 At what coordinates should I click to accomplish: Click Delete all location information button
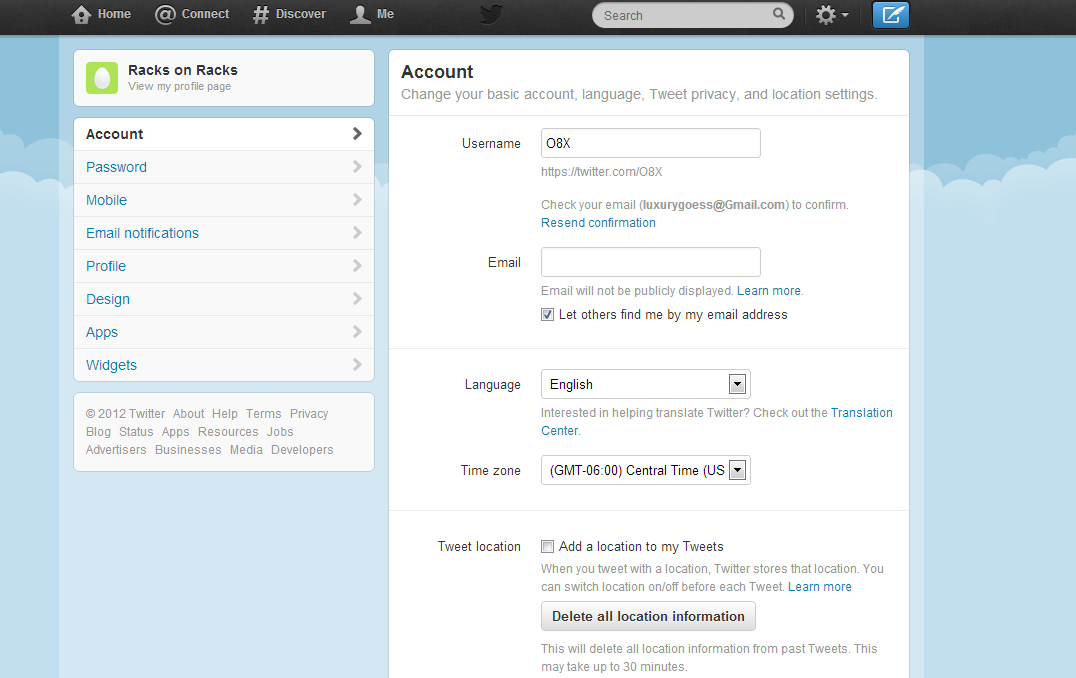[648, 616]
